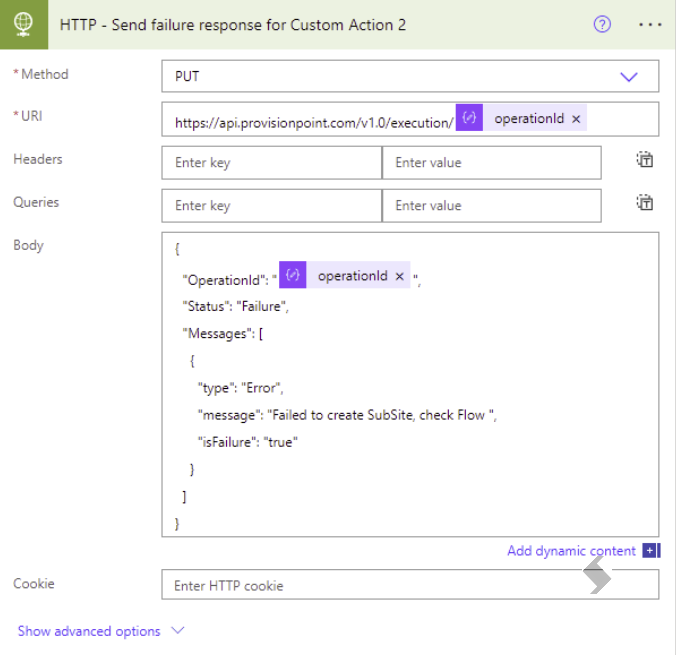Click the HTTP globe connector icon

pyautogui.click(x=24, y=24)
